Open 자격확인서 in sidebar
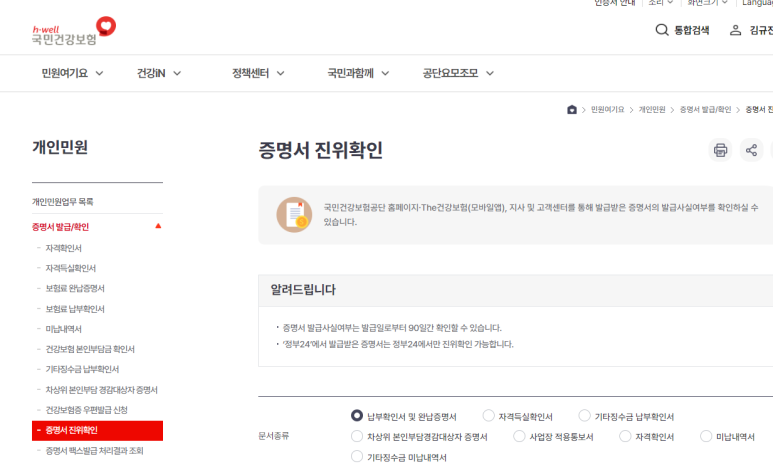773x464 pixels. tap(64, 248)
